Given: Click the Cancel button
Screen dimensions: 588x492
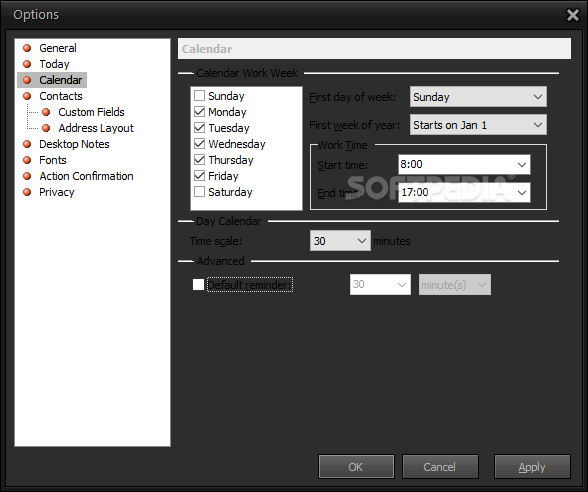Looking at the screenshot, I should [x=440, y=467].
